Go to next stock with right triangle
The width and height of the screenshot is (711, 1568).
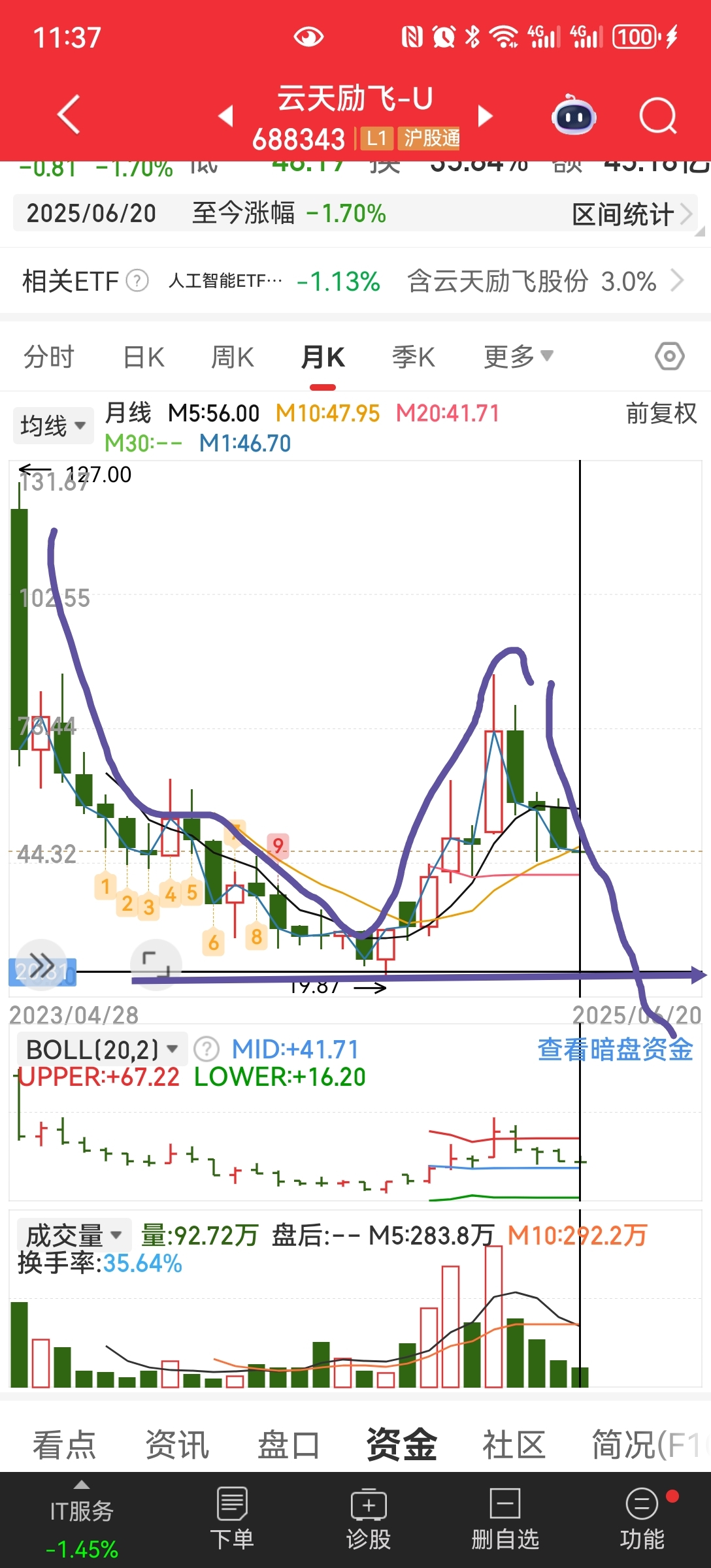point(485,116)
